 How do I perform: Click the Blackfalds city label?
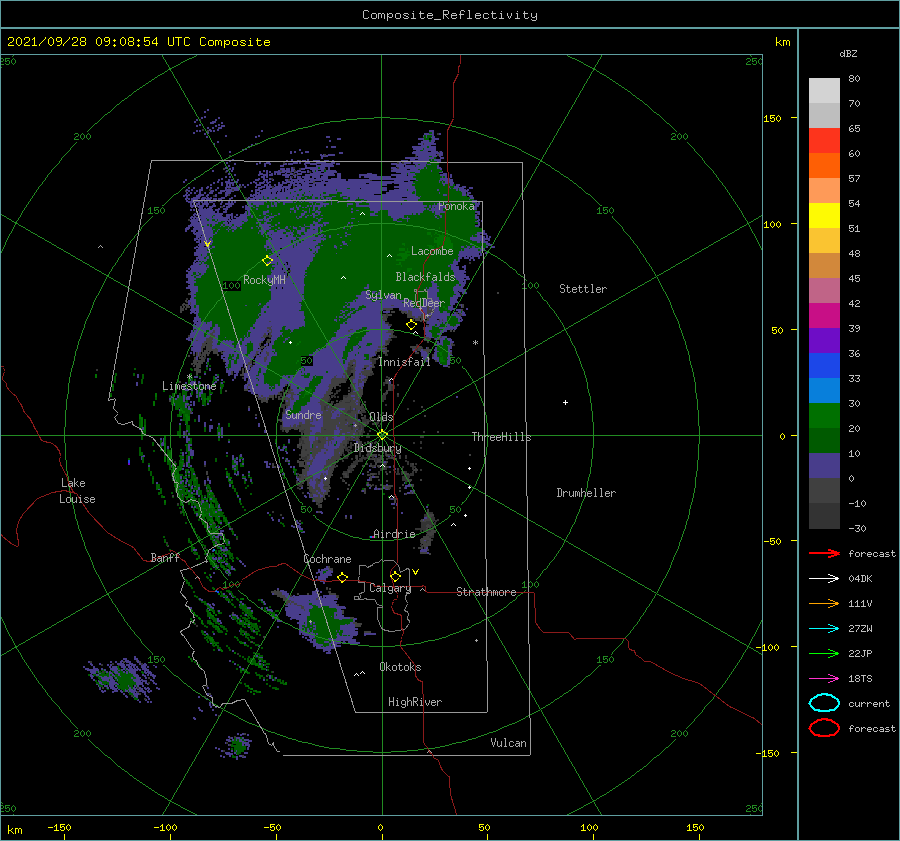[x=425, y=277]
